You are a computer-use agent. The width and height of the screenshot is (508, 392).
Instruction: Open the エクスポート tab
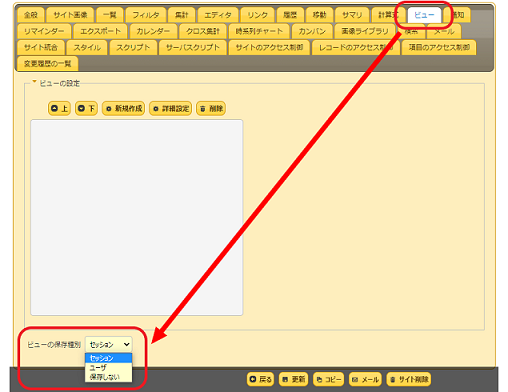point(100,31)
